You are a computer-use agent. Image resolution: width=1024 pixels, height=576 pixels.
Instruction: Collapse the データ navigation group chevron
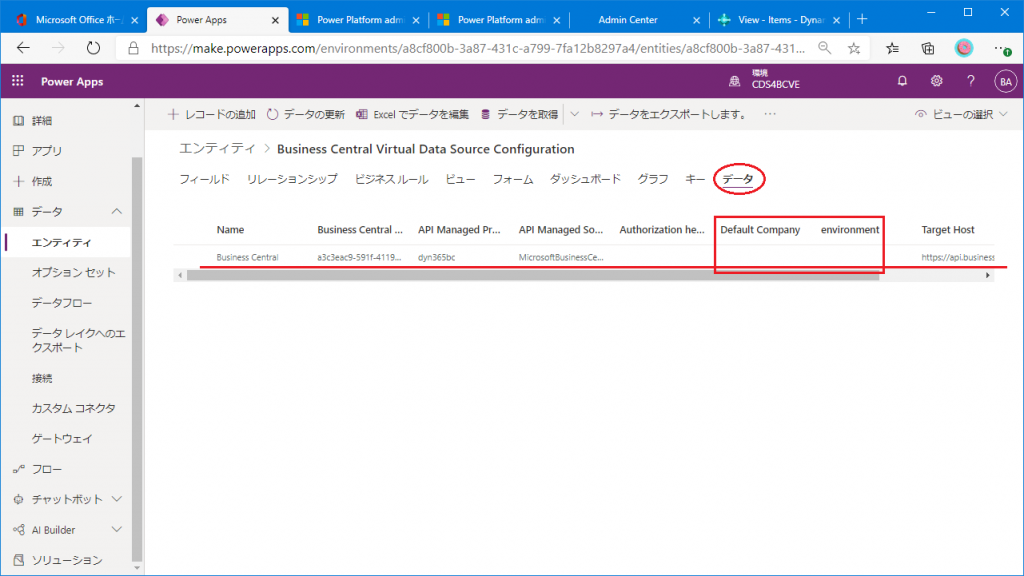tap(116, 212)
